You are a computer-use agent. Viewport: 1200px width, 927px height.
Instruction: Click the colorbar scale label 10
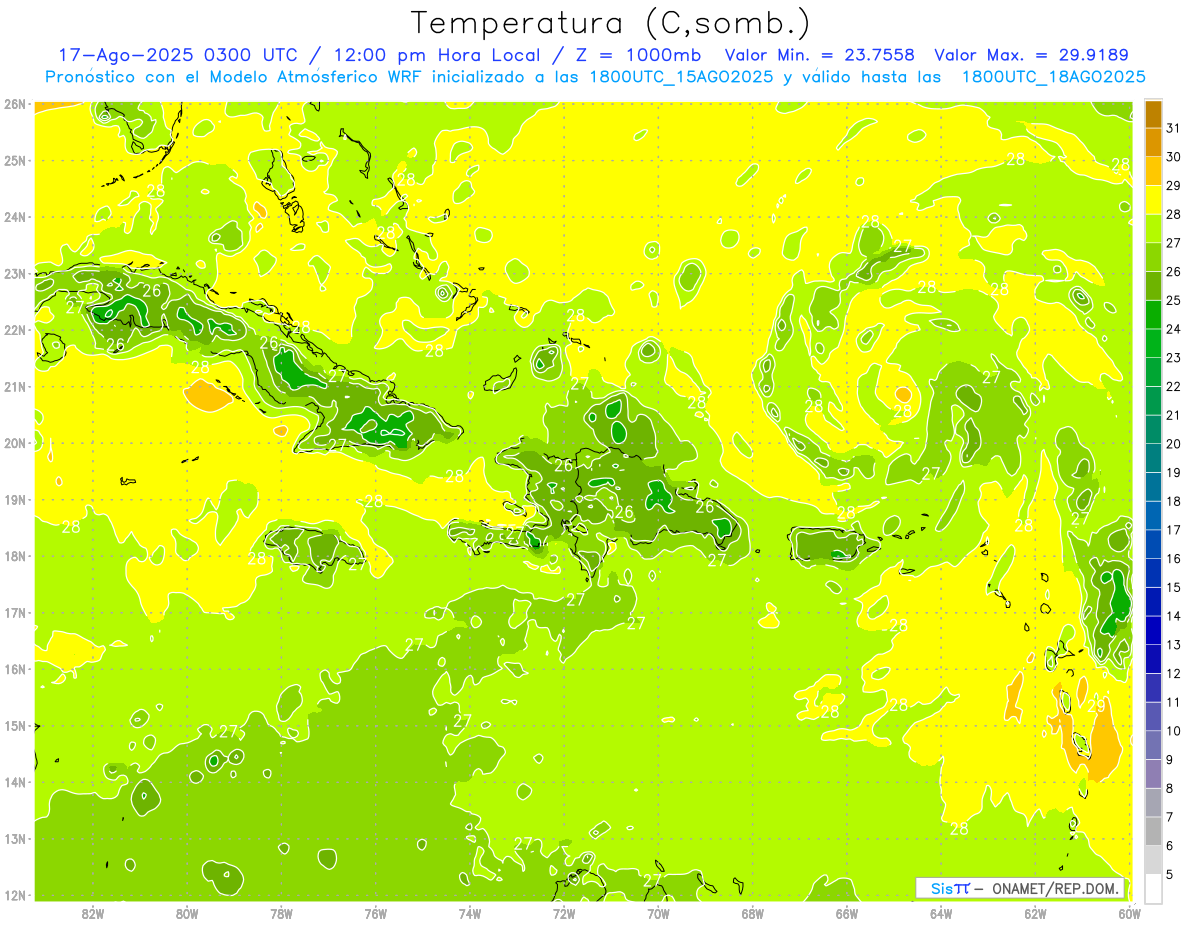1174,731
